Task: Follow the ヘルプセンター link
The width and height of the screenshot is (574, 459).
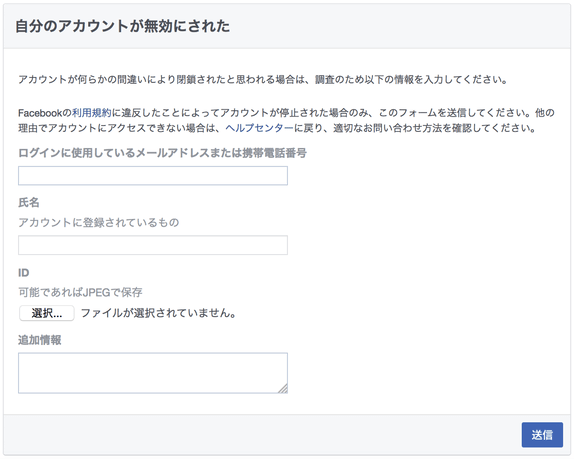Action: click(x=260, y=128)
